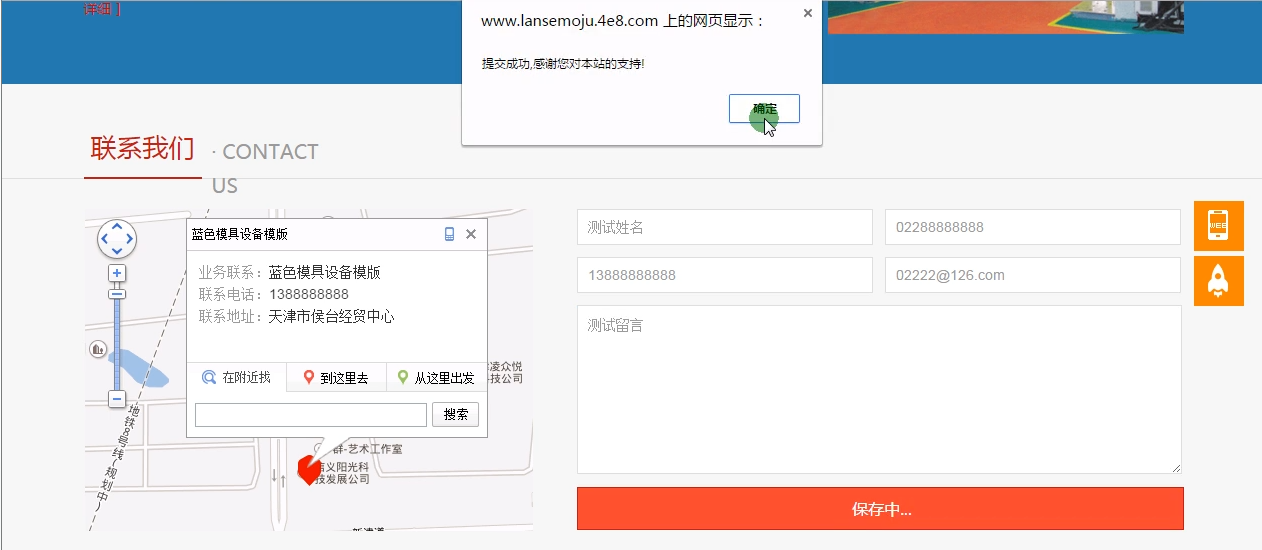Click the map zoom out minus button
The height and width of the screenshot is (550, 1262).
coord(117,399)
